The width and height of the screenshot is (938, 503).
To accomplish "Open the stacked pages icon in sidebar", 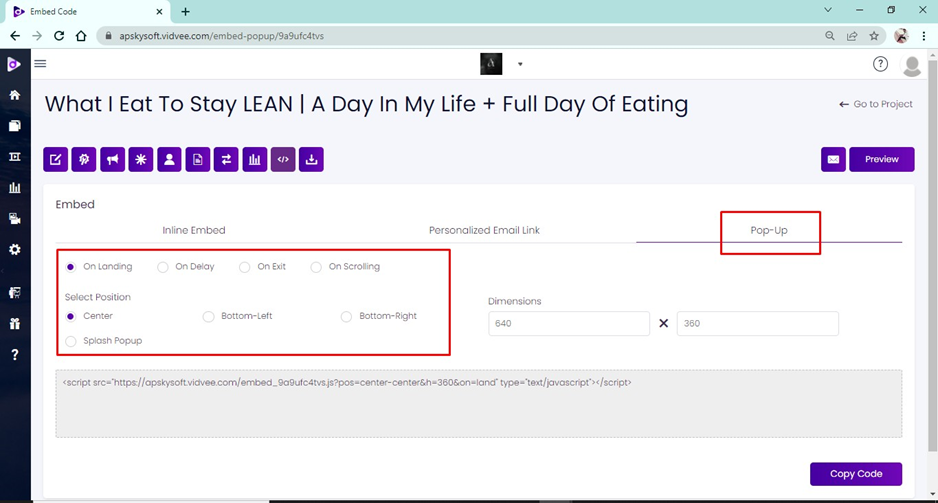I will [15, 126].
